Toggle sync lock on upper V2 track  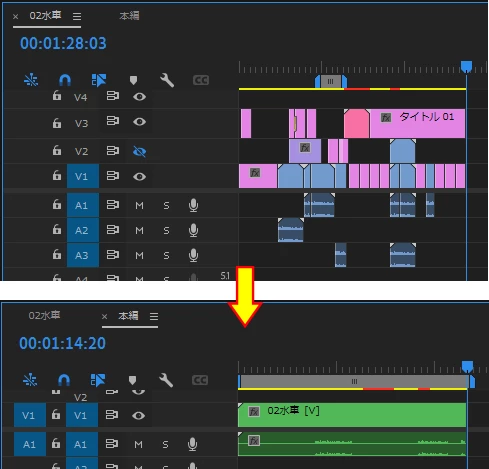coord(113,151)
